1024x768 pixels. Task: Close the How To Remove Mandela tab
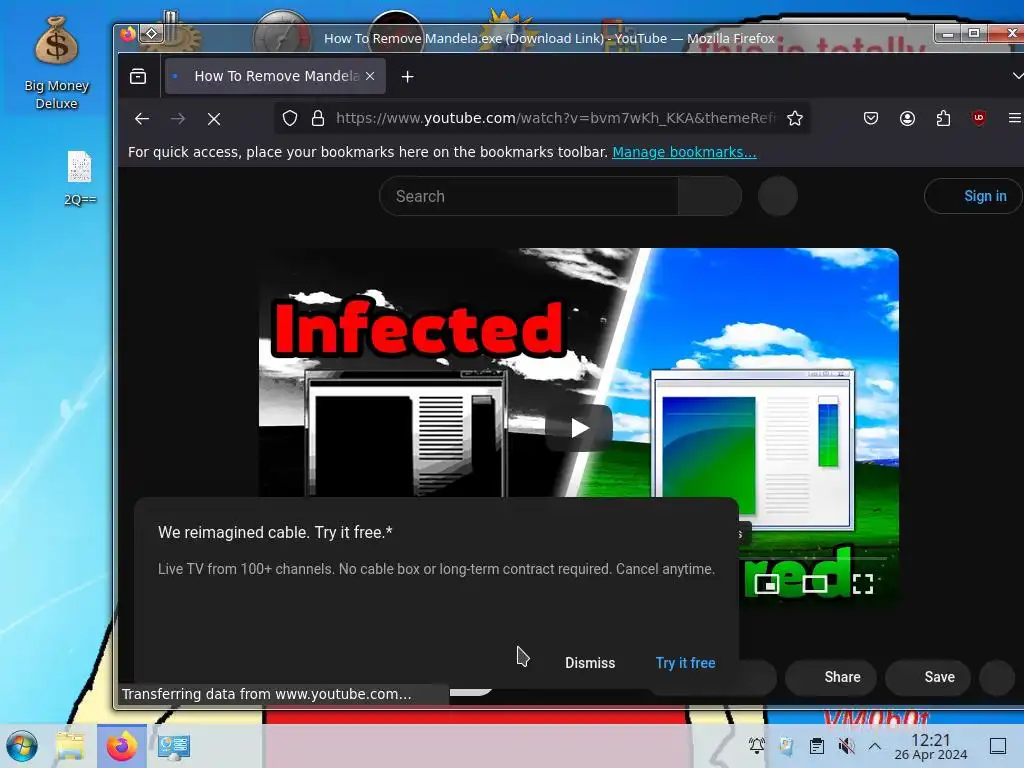point(370,76)
